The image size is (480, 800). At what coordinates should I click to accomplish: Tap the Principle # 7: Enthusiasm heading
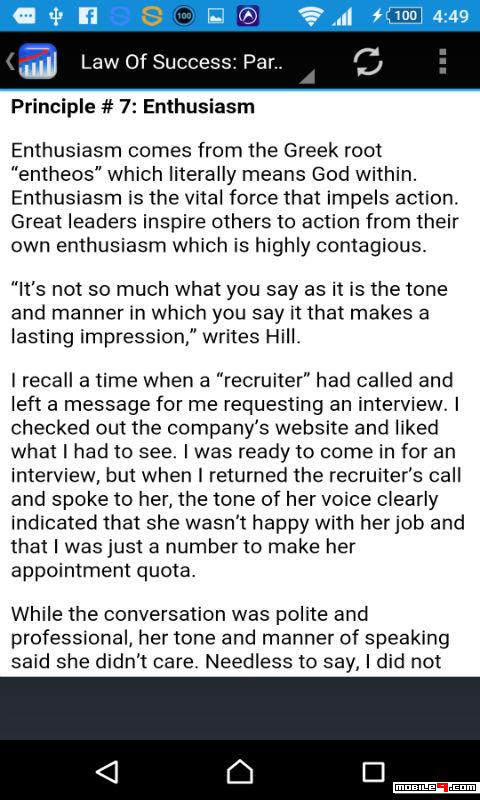coord(133,106)
